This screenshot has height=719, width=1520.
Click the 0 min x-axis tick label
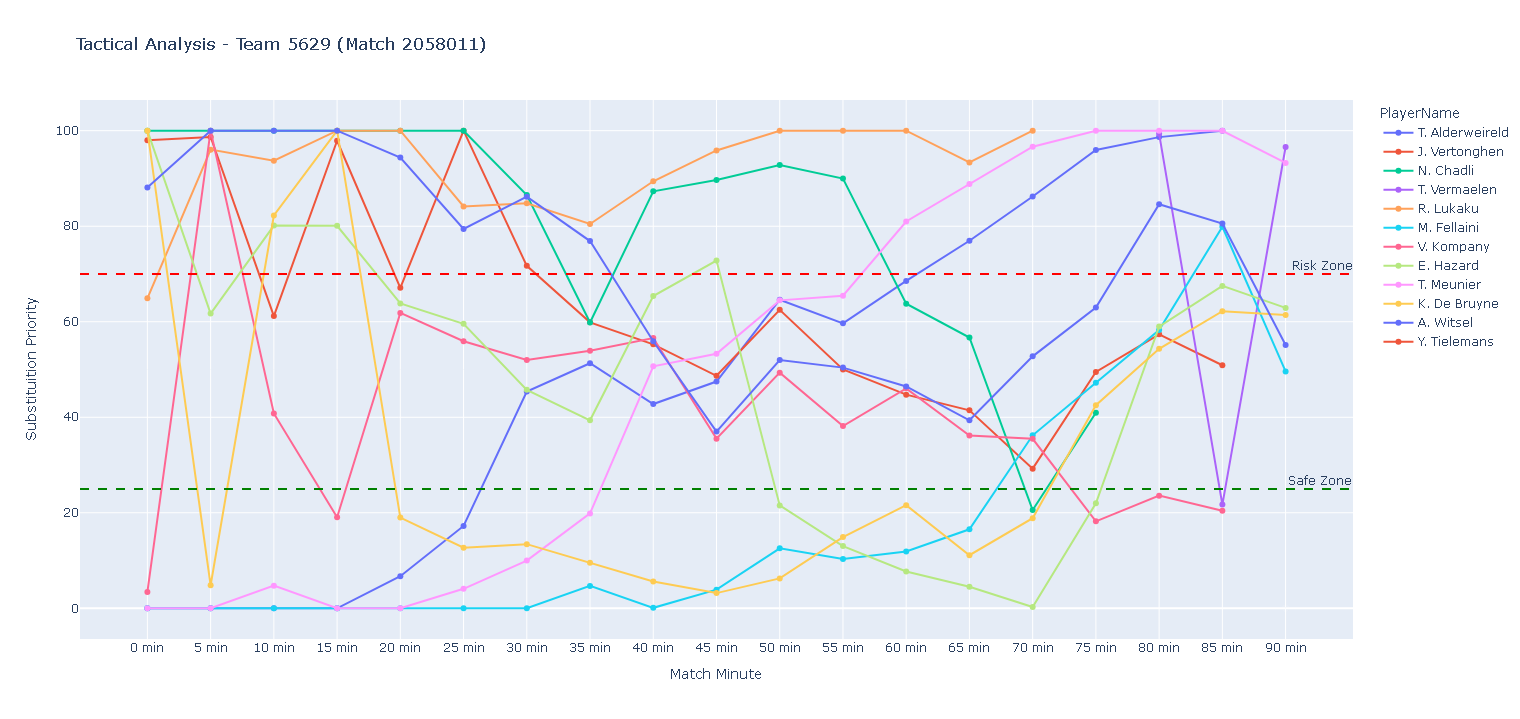[x=147, y=648]
